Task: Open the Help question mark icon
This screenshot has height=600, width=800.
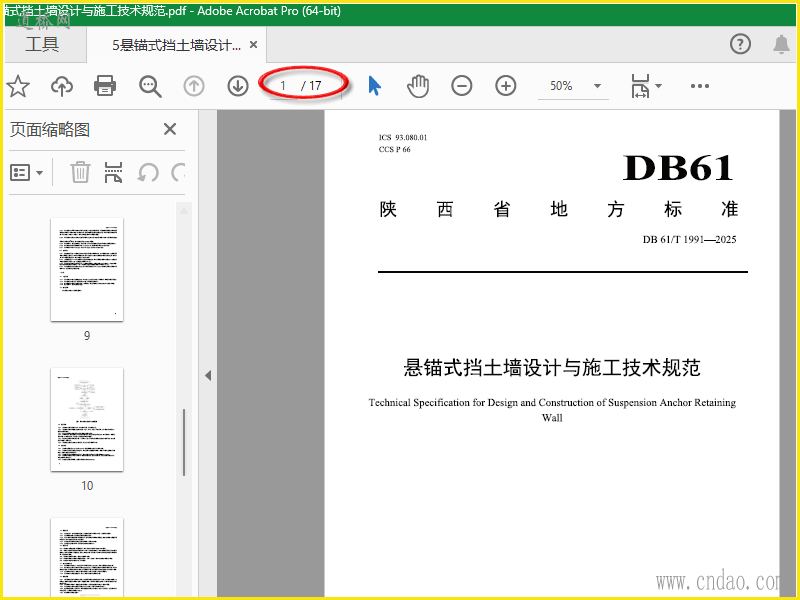Action: [x=740, y=44]
